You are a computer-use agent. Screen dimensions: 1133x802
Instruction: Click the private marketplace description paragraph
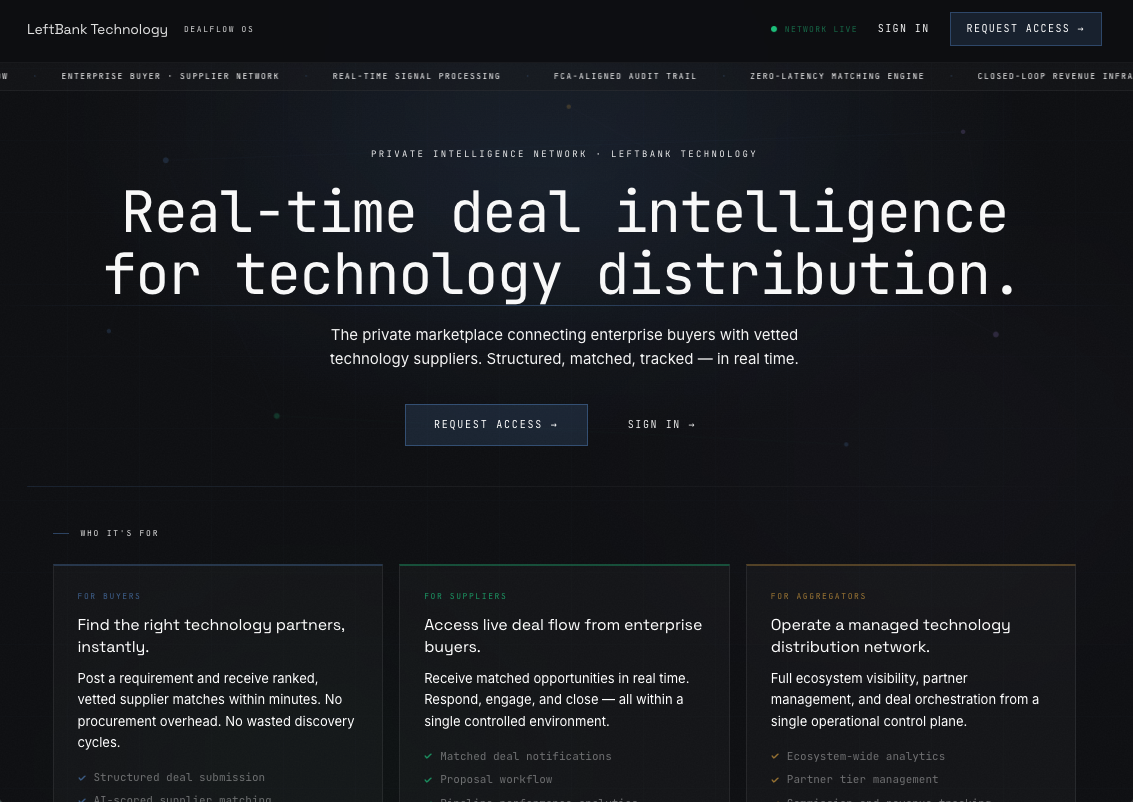click(564, 347)
